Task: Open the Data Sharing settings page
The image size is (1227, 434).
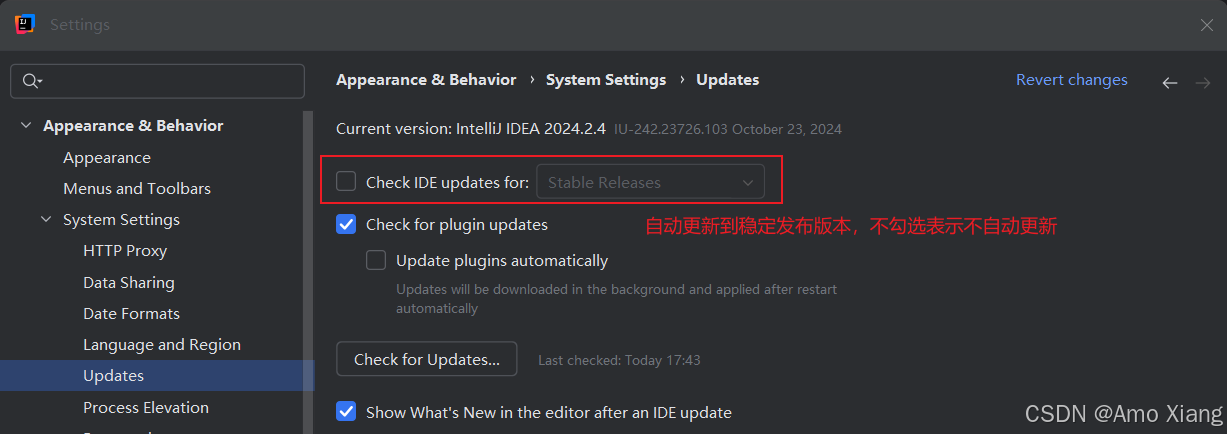Action: click(129, 282)
